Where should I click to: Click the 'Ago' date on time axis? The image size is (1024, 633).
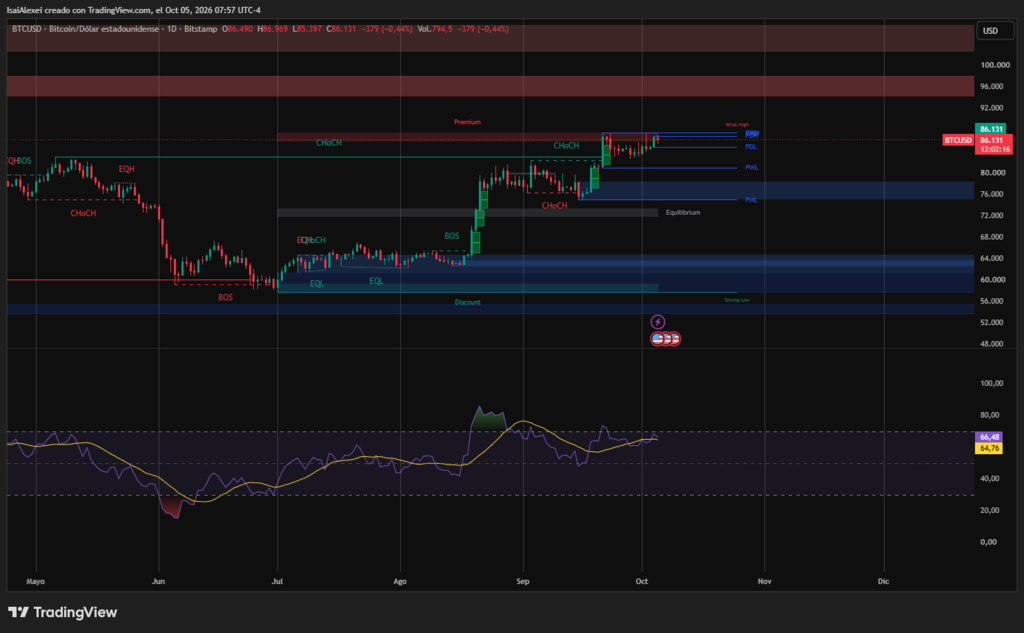coord(400,581)
